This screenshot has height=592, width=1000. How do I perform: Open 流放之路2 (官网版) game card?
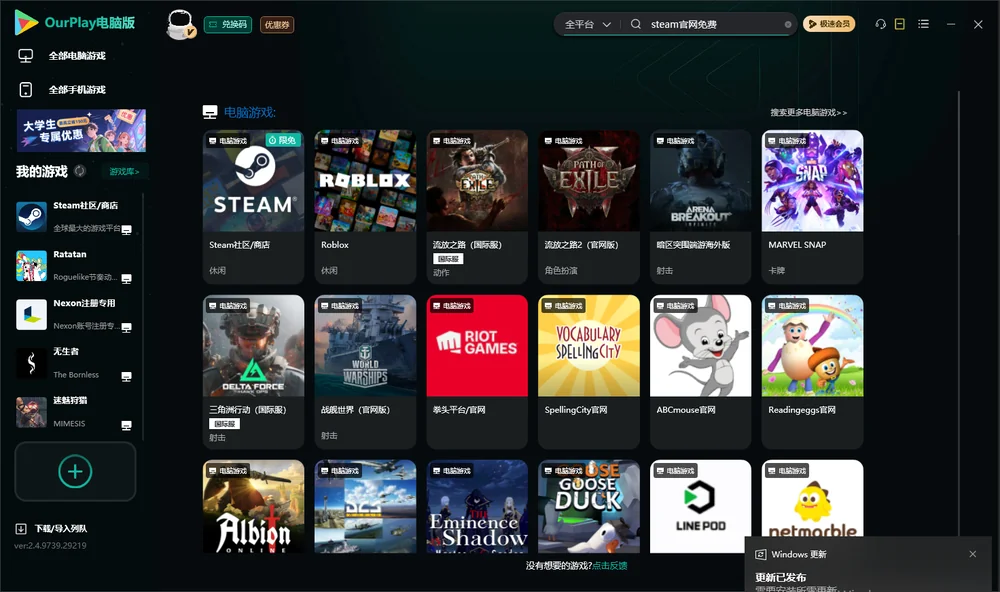(589, 207)
